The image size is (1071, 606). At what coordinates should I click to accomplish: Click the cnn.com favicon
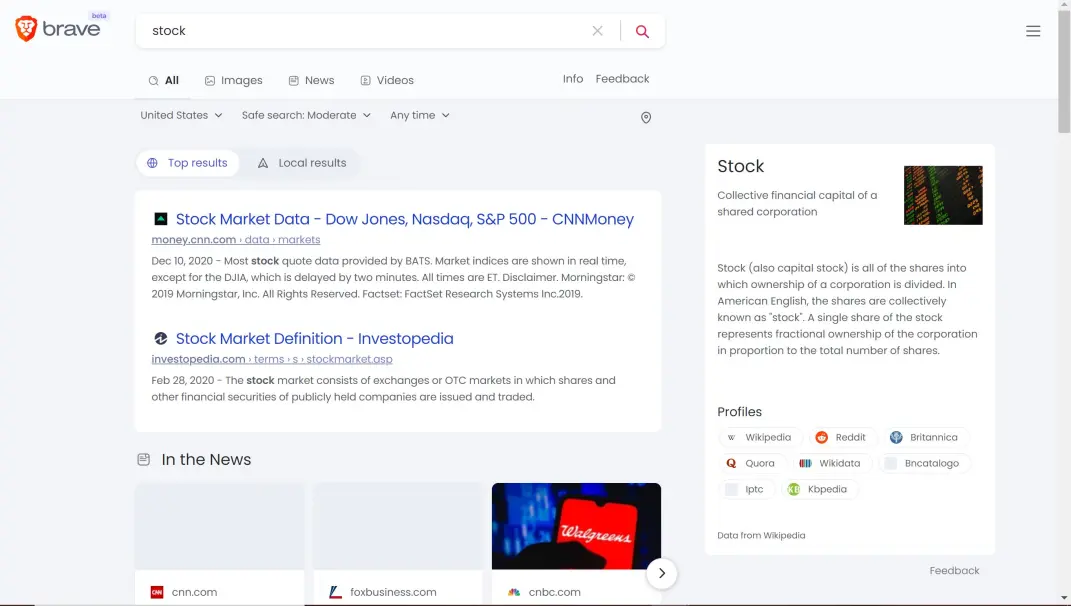tap(157, 592)
